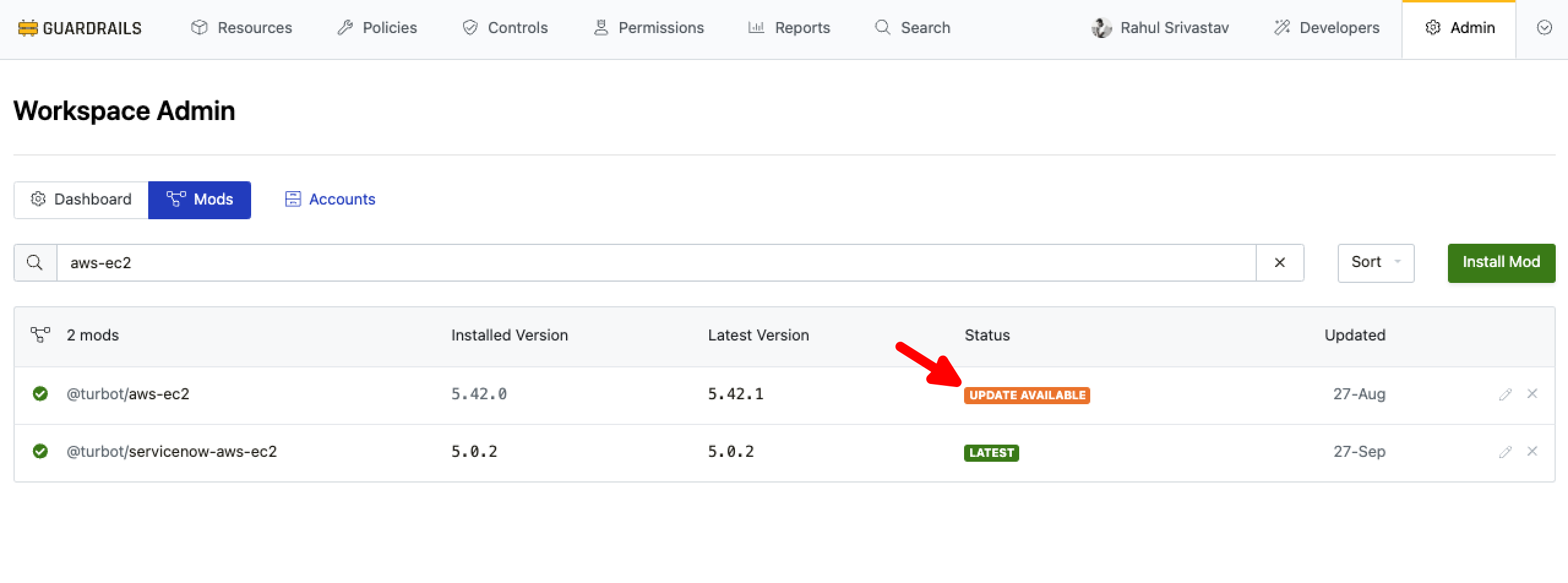Screen dimensions: 1568x583
Task: Click the search magnifier icon beside the filter
Action: pos(36,263)
